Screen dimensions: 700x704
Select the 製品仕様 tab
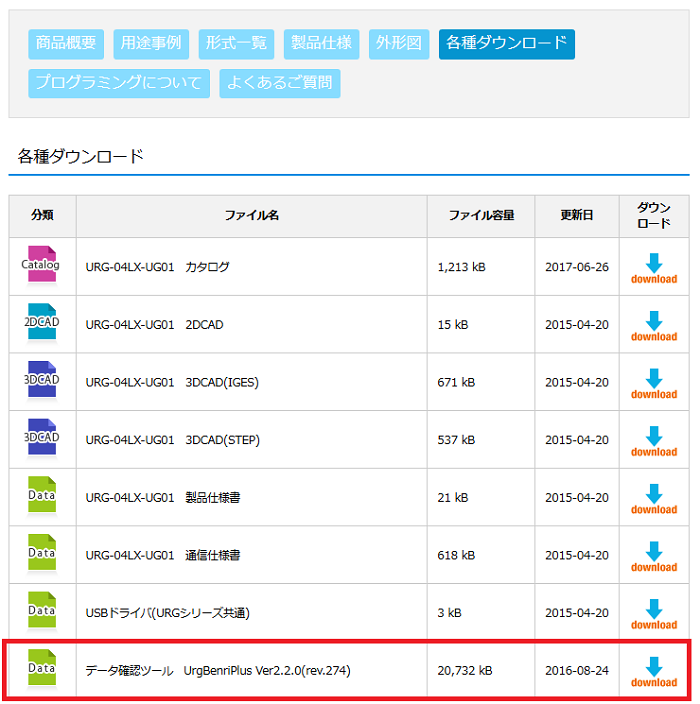(321, 43)
